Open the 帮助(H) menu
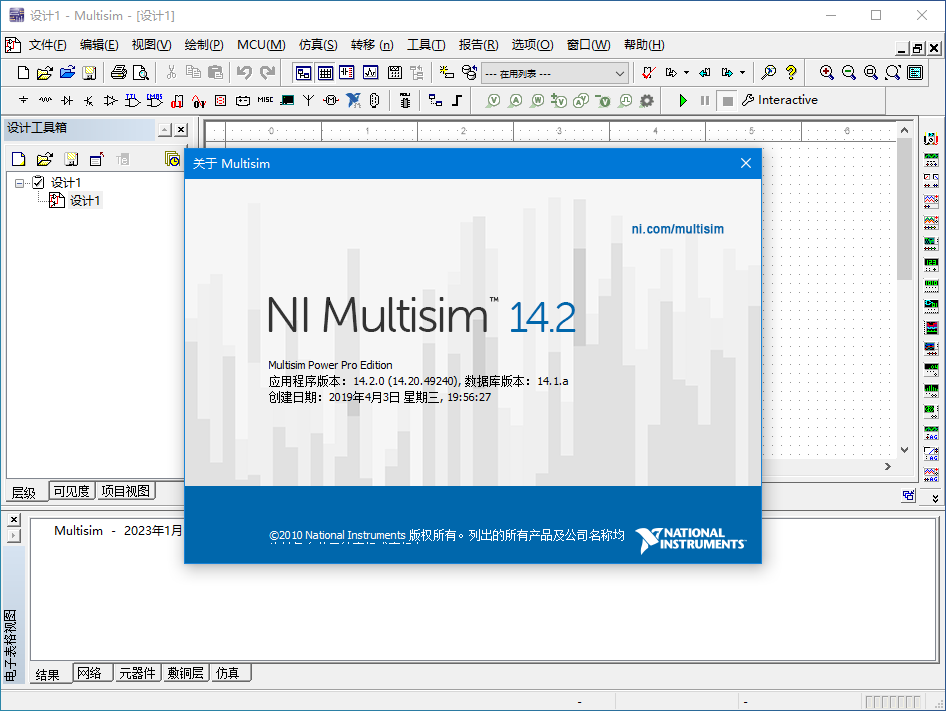 tap(644, 45)
